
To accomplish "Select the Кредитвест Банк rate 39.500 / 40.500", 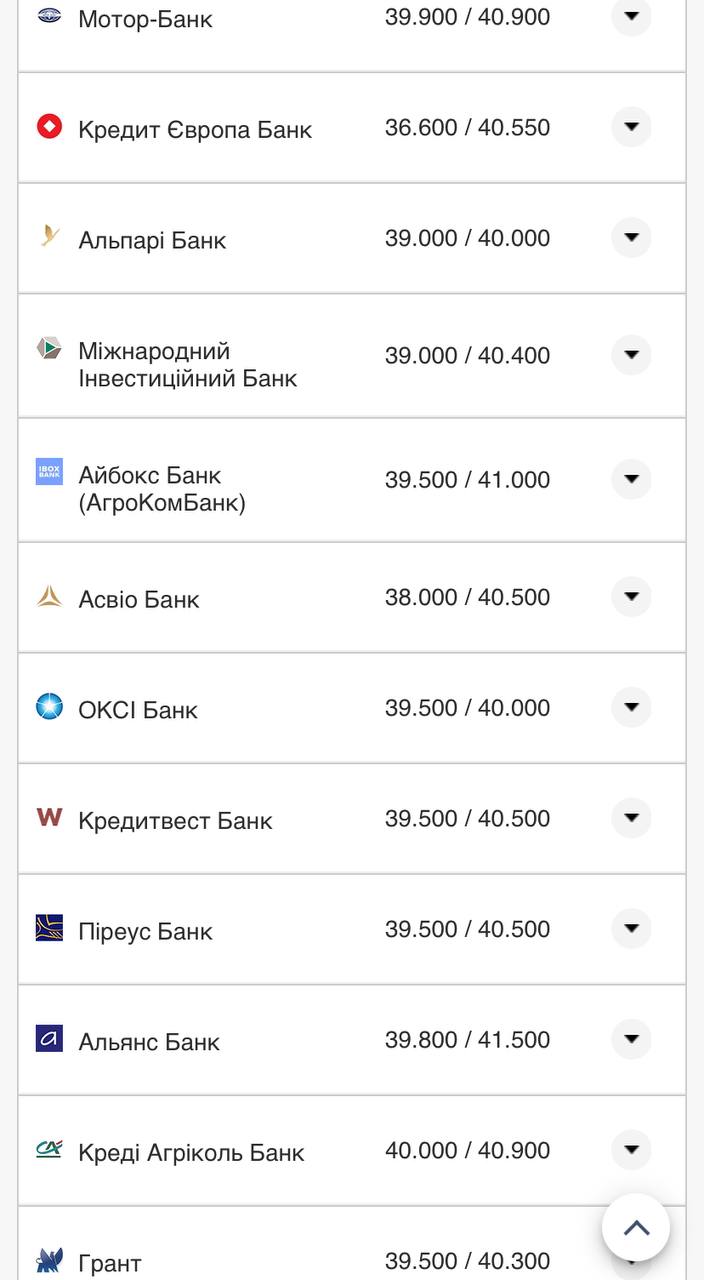I will 467,819.
